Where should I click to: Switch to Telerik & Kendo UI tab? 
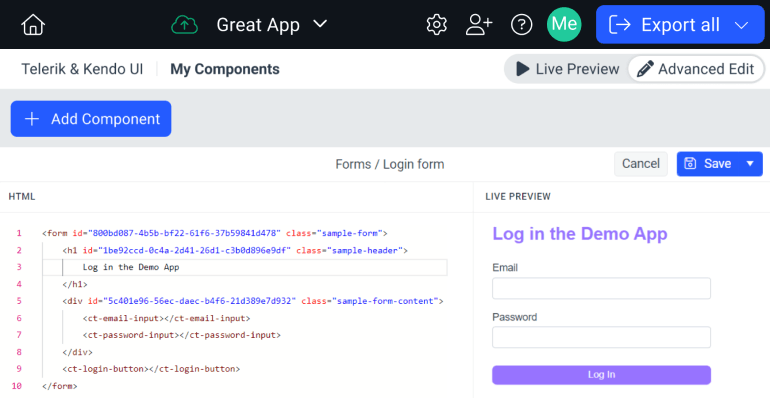coord(82,69)
